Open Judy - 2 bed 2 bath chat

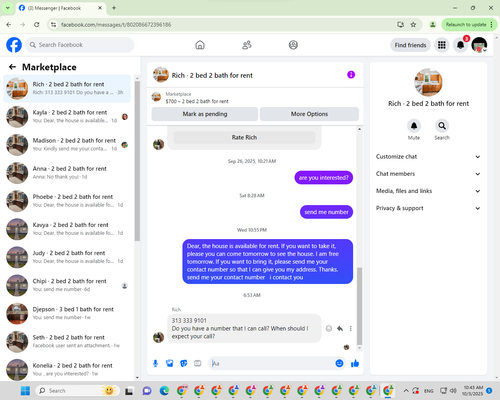pyautogui.click(x=67, y=257)
